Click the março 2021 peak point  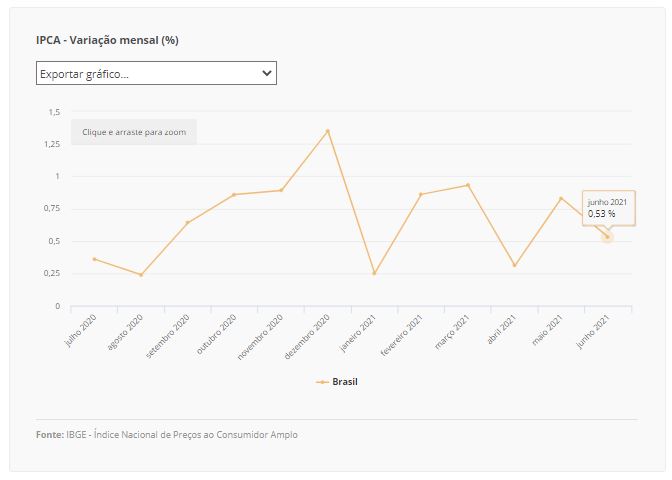(x=468, y=185)
